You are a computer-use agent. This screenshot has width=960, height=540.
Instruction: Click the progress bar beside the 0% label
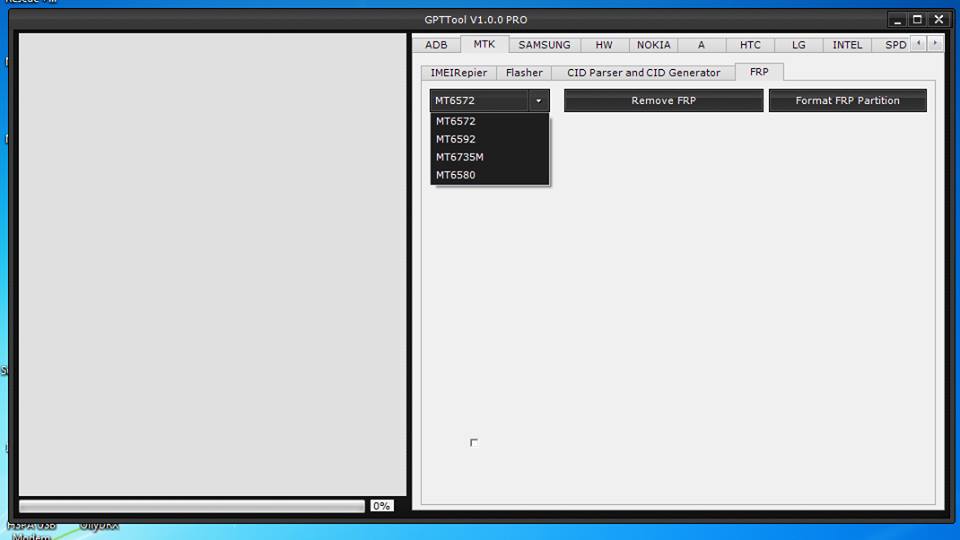click(x=192, y=506)
